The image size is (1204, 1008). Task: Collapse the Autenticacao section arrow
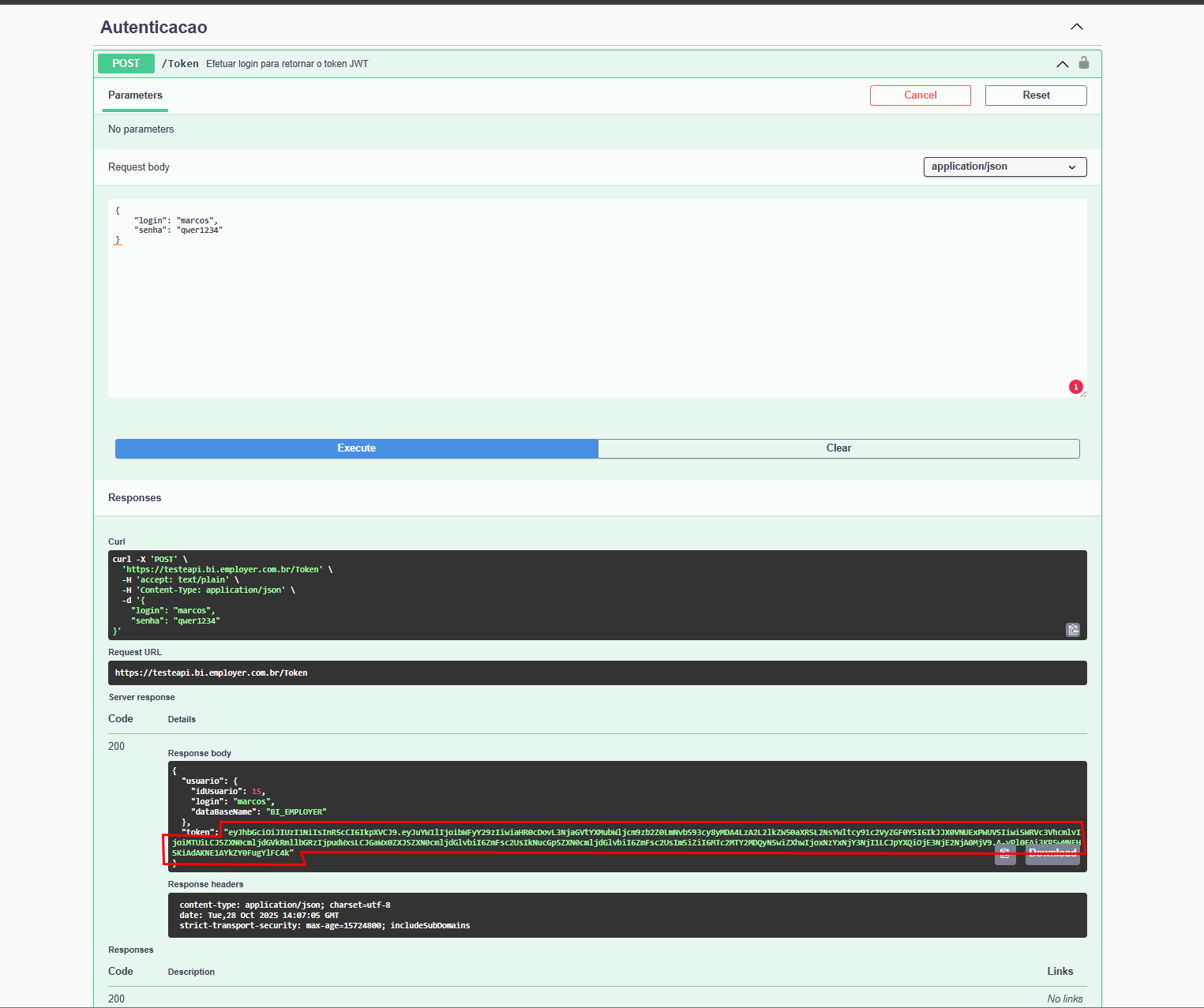[x=1077, y=27]
